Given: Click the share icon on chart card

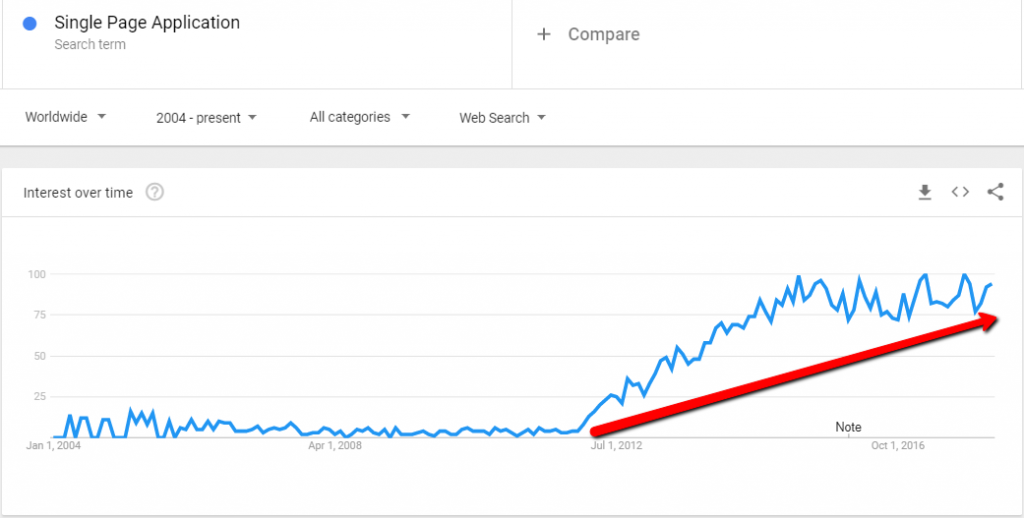Looking at the screenshot, I should click(x=995, y=192).
